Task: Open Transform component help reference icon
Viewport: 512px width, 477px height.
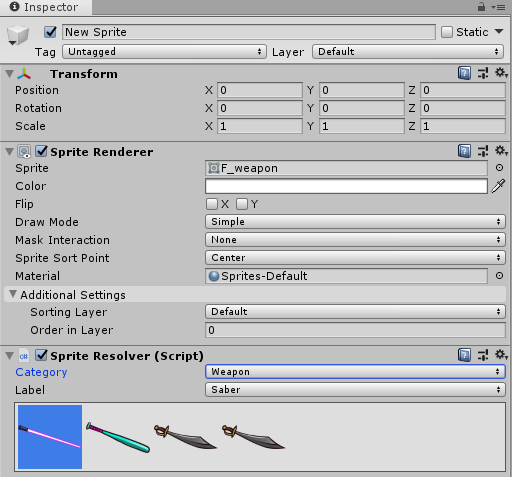Action: click(x=464, y=73)
